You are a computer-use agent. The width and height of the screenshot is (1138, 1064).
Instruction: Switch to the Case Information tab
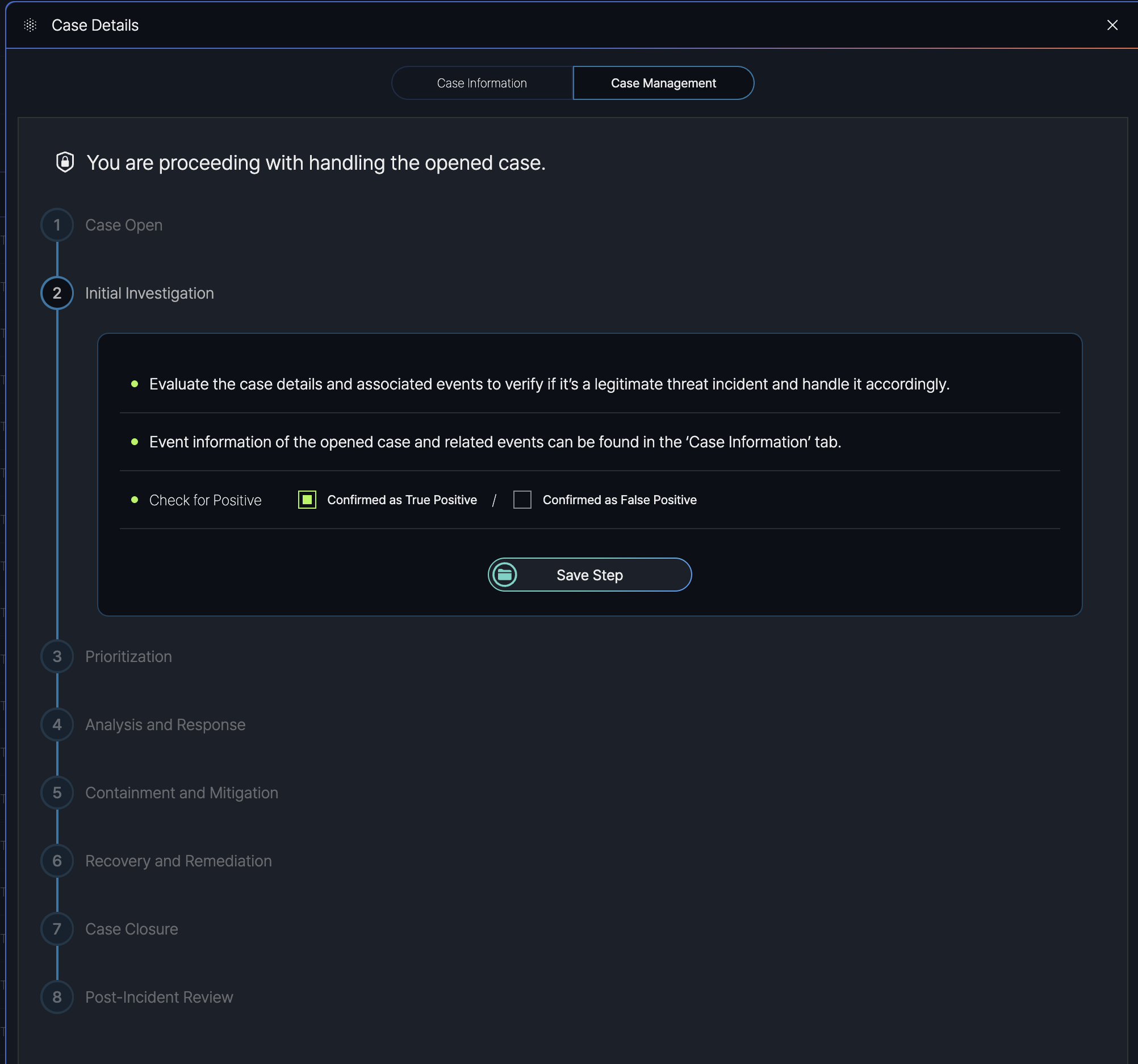pyautogui.click(x=482, y=83)
